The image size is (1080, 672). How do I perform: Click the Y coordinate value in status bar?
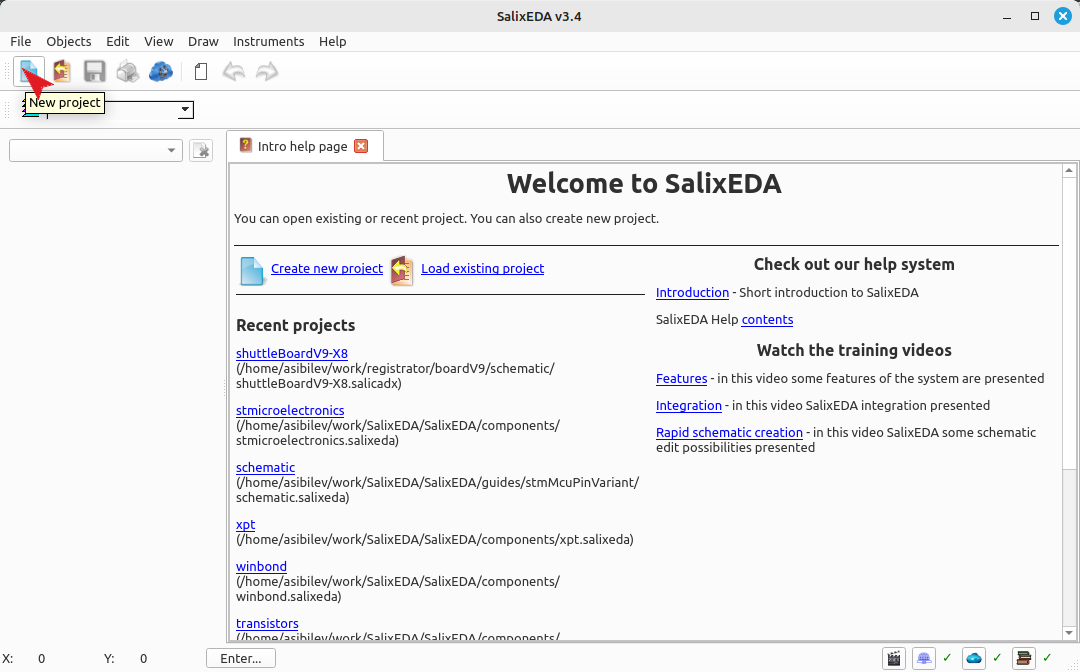(143, 659)
